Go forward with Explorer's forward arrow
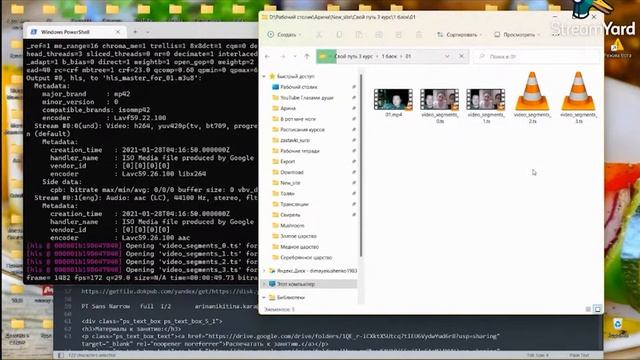Screen dimensions: 640x360 282,56
